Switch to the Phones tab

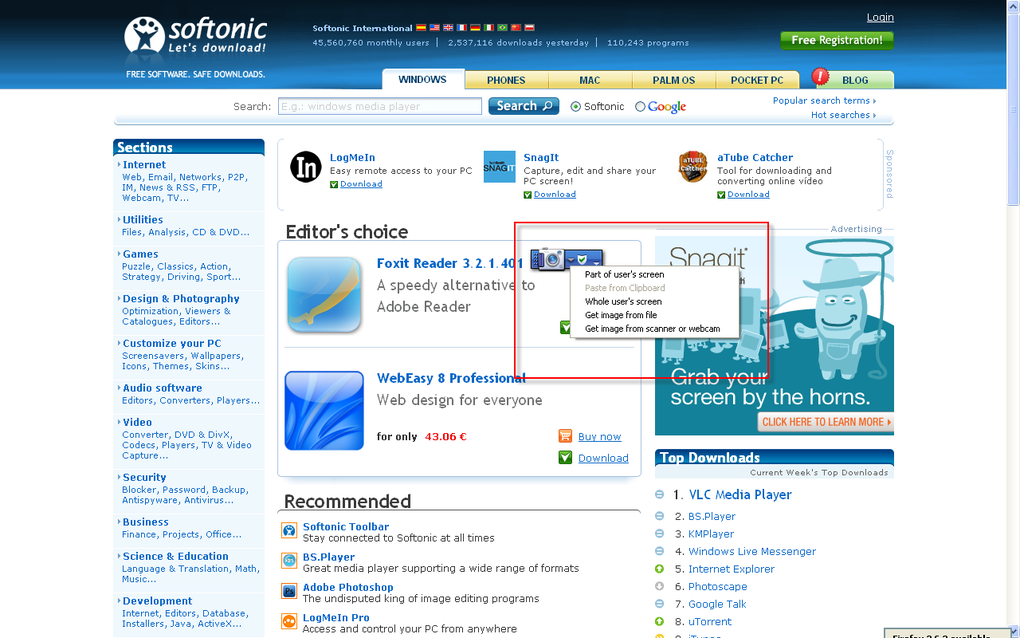tap(506, 80)
